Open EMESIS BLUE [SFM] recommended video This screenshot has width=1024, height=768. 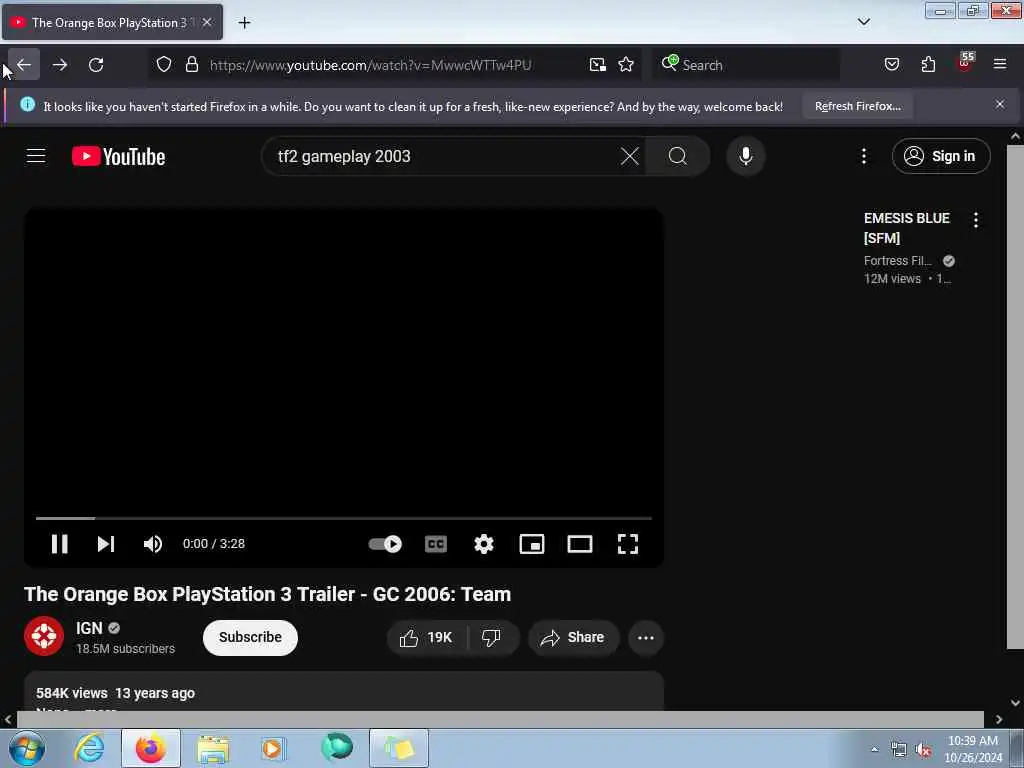tap(906, 228)
